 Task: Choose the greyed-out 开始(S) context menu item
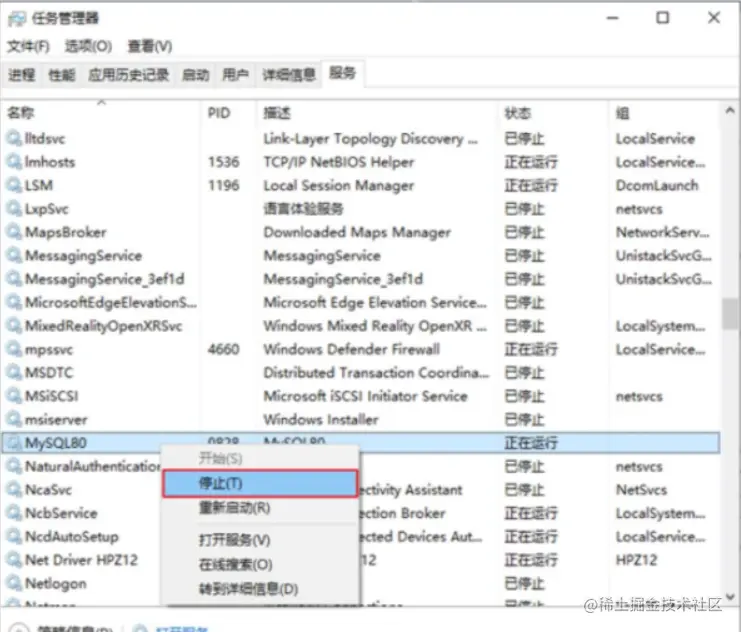tap(260, 458)
